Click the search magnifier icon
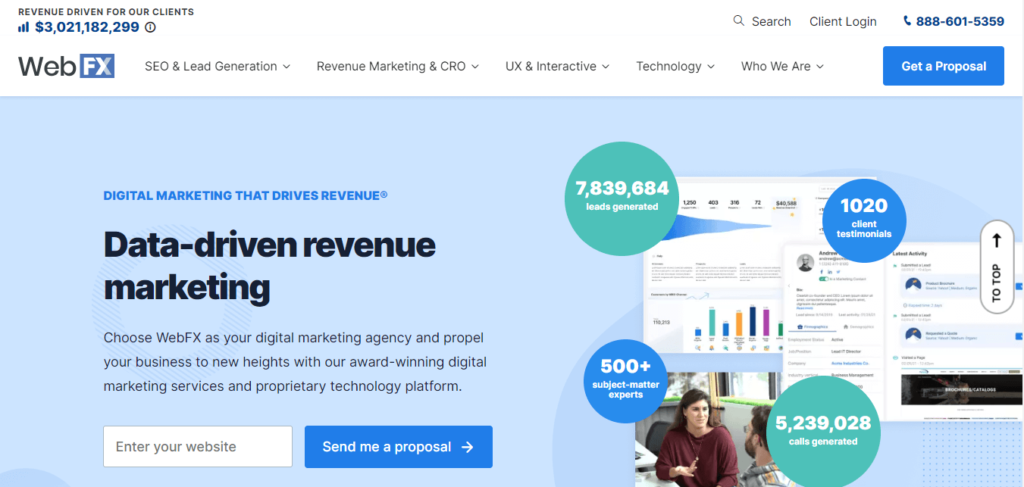Image resolution: width=1024 pixels, height=487 pixels. [x=739, y=21]
